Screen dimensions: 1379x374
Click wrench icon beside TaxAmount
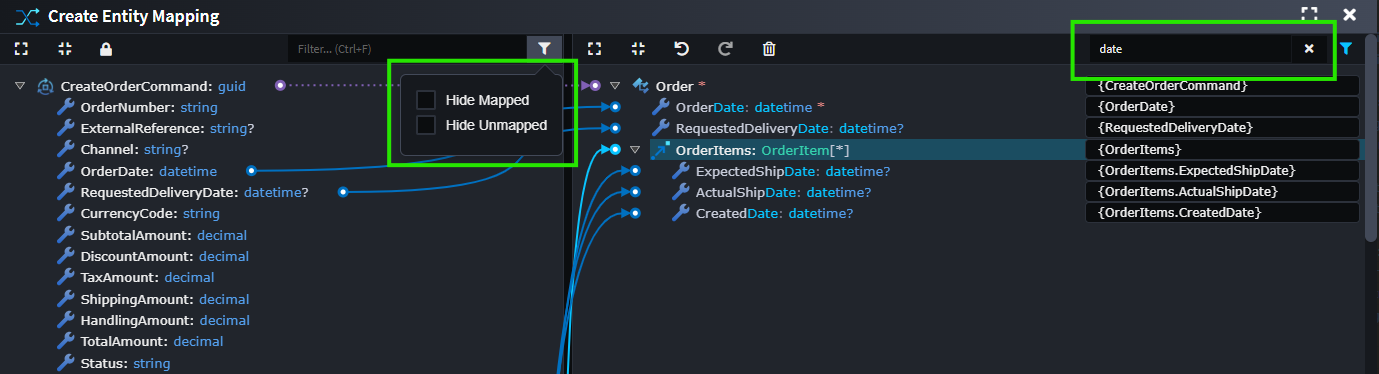[66, 277]
